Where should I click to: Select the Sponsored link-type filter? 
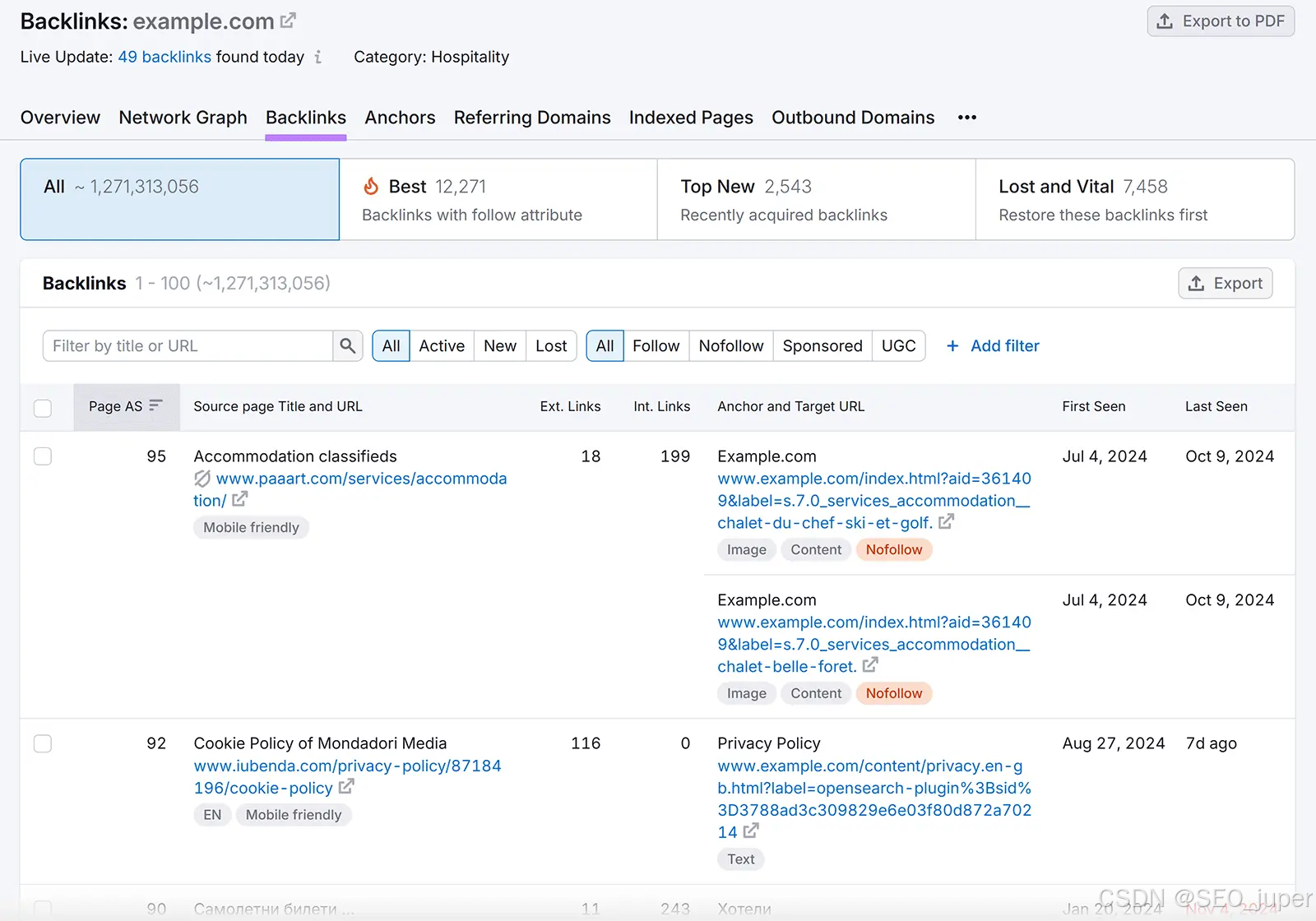[x=822, y=346]
